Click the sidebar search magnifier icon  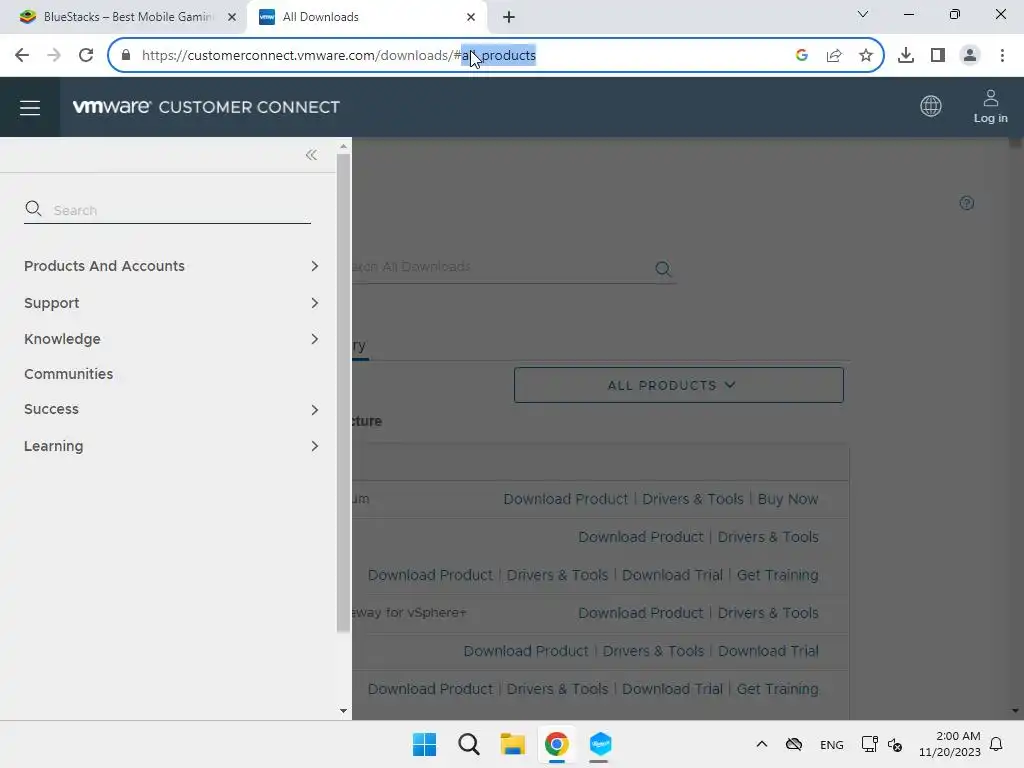coord(33,209)
